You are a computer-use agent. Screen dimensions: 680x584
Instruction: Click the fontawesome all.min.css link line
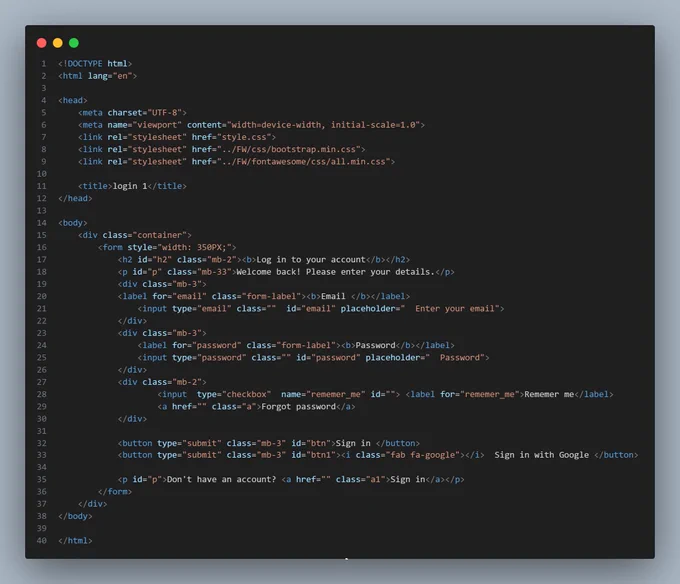[236, 161]
